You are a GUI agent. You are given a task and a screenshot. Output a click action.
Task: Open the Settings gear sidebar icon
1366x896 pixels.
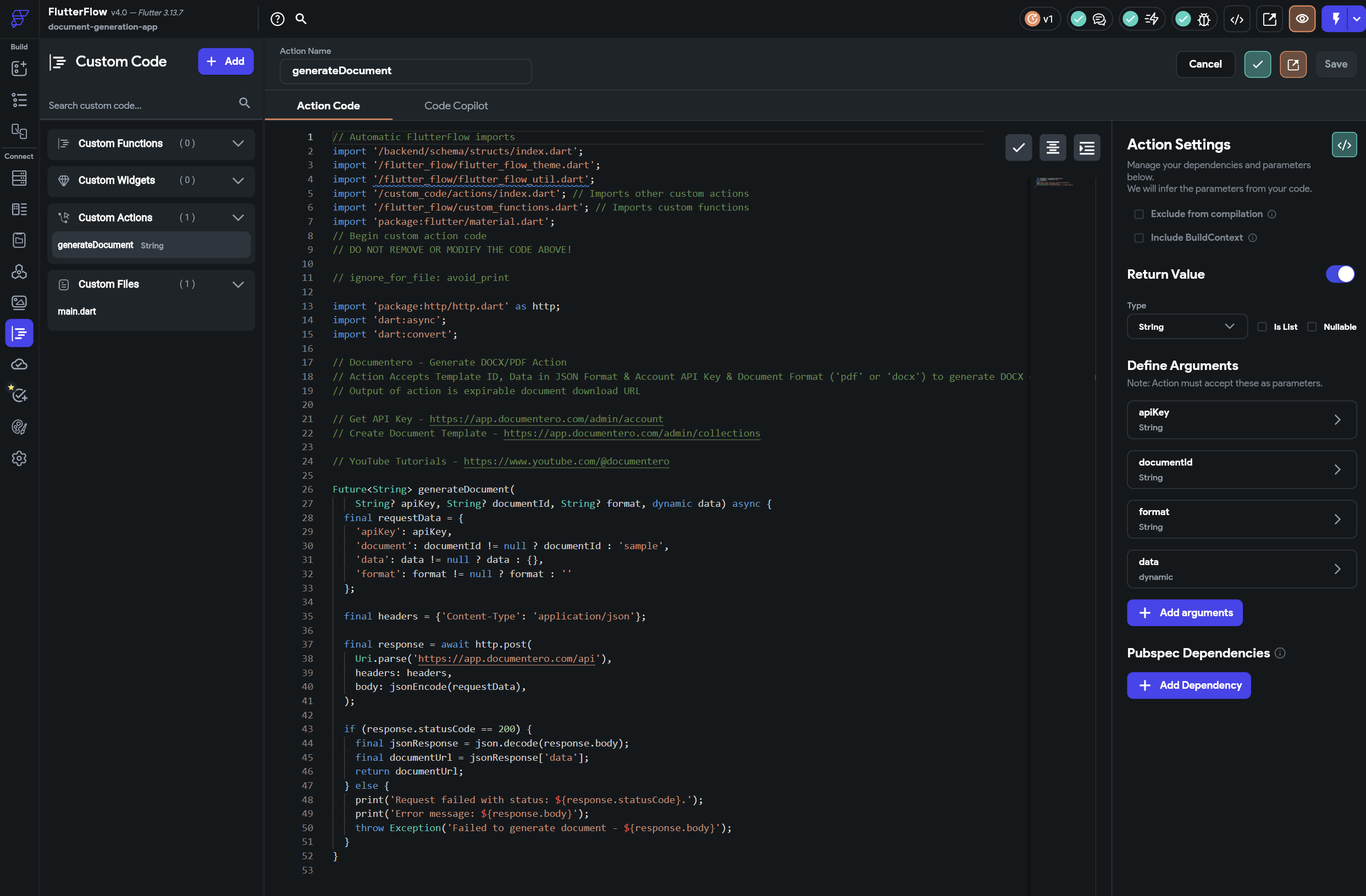click(x=19, y=458)
